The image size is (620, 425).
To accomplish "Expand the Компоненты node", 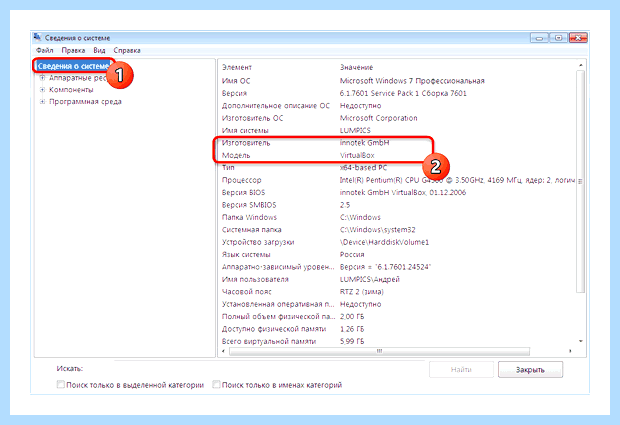I will tap(42, 90).
